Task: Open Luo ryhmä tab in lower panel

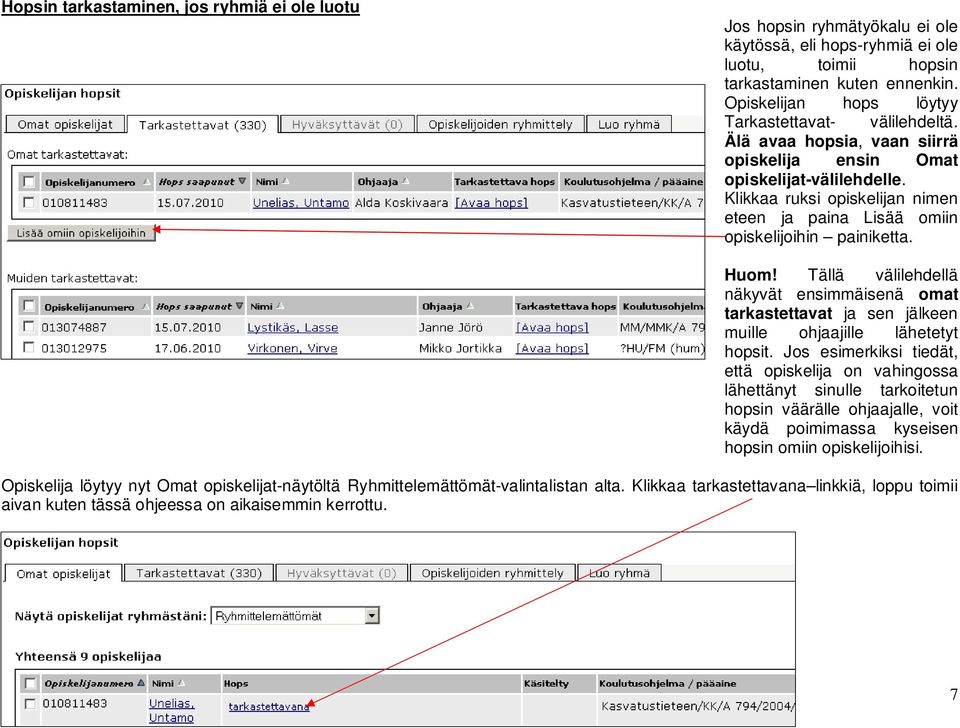Action: point(620,573)
